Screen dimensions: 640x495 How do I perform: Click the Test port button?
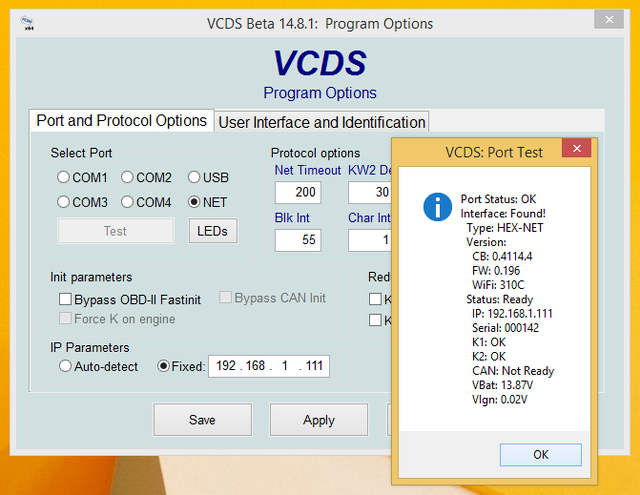(116, 231)
